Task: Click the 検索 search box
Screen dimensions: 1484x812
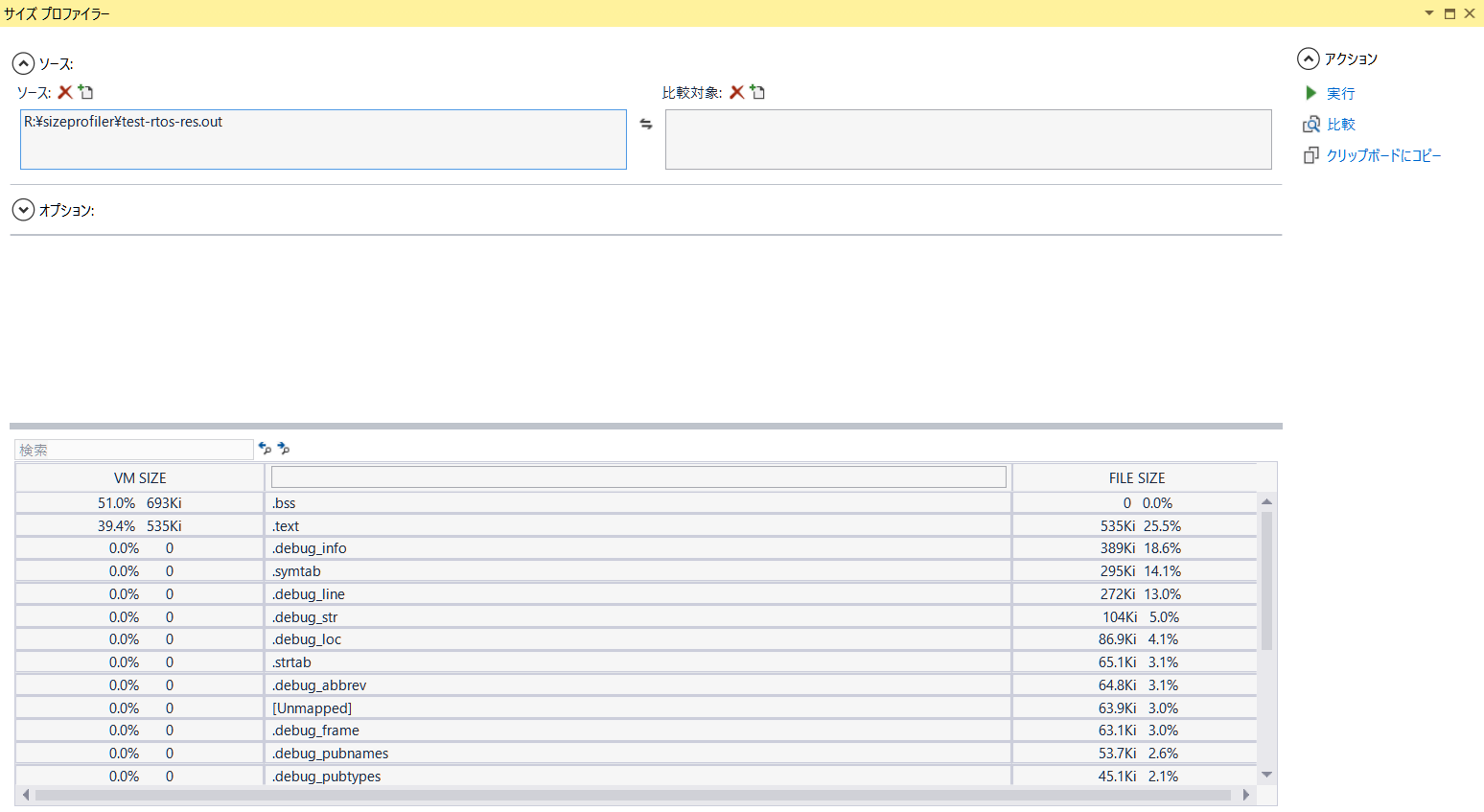Action: pos(134,450)
